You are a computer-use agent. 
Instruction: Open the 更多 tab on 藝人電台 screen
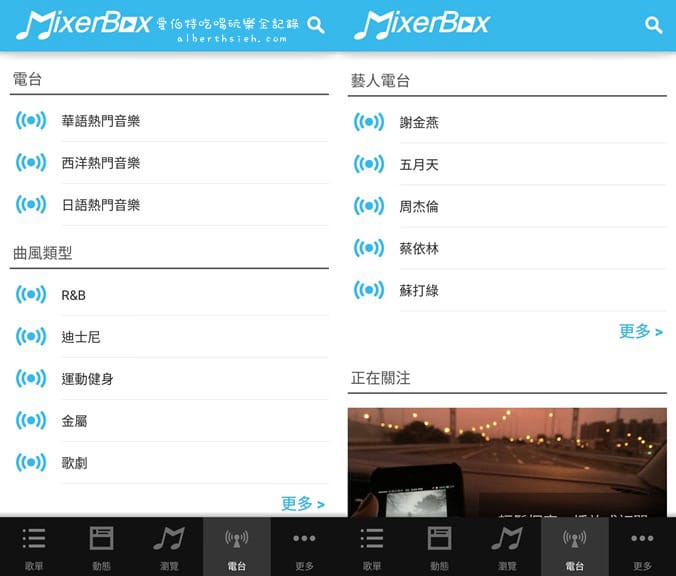tap(642, 547)
